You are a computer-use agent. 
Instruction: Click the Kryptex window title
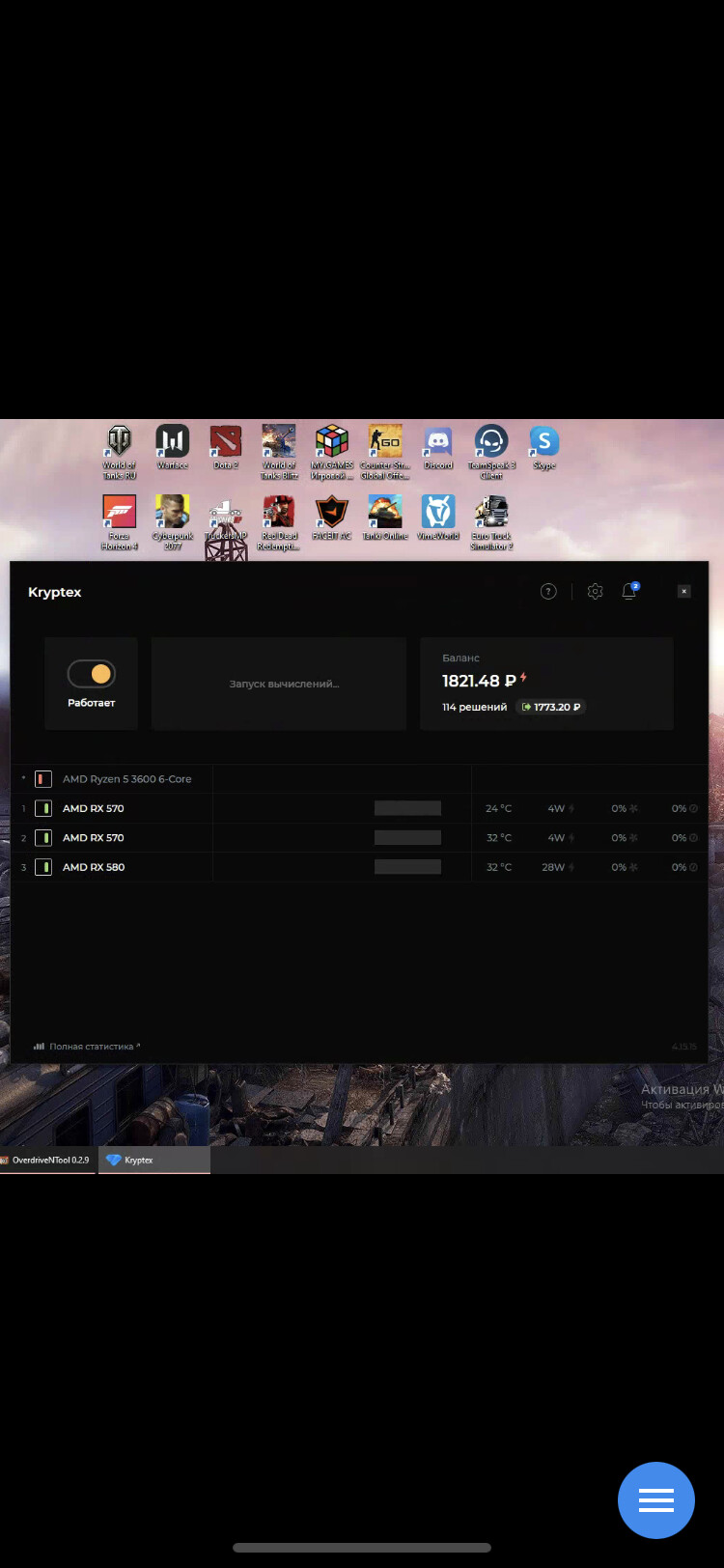(x=55, y=592)
